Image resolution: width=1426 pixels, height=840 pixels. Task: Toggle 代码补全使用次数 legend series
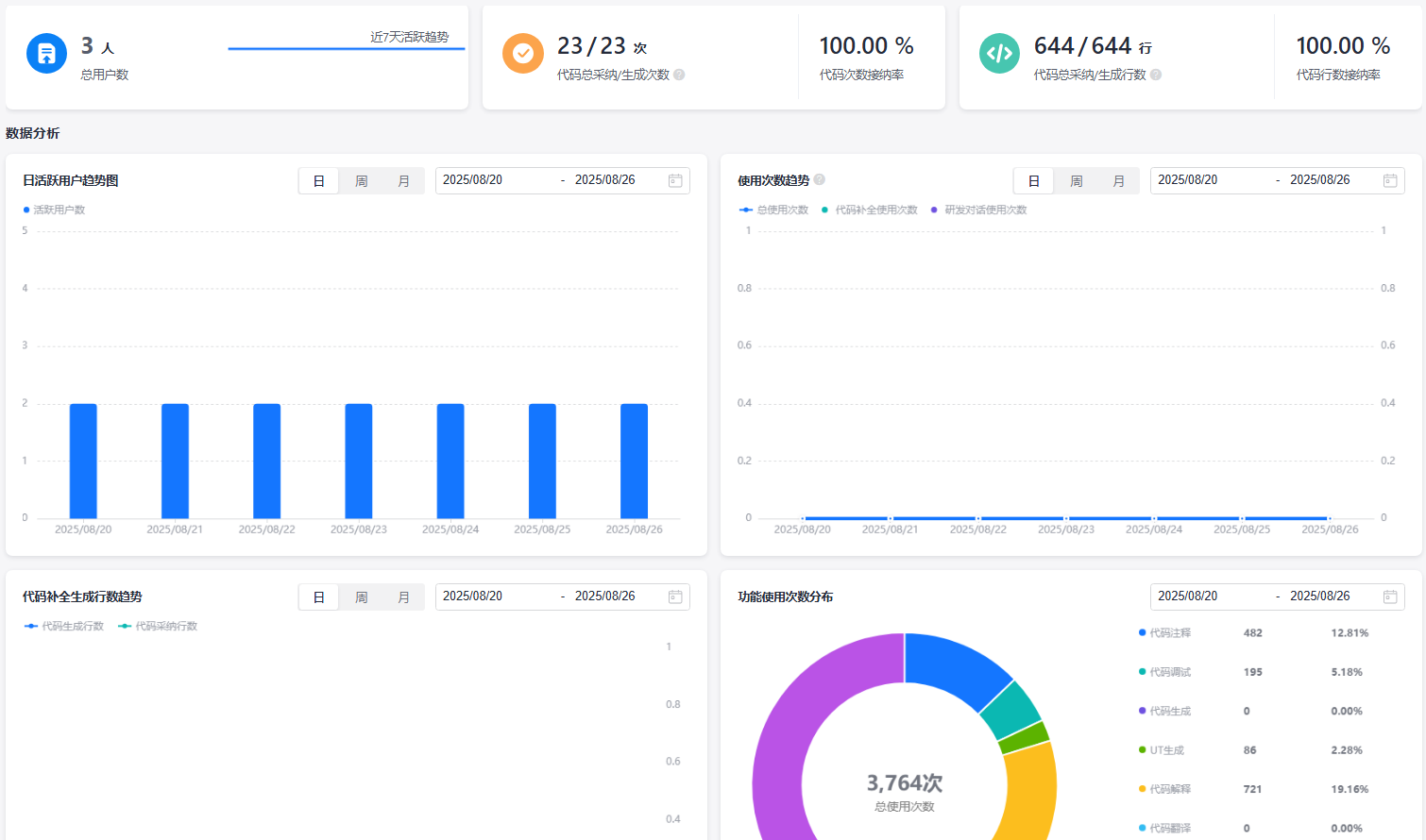[869, 210]
